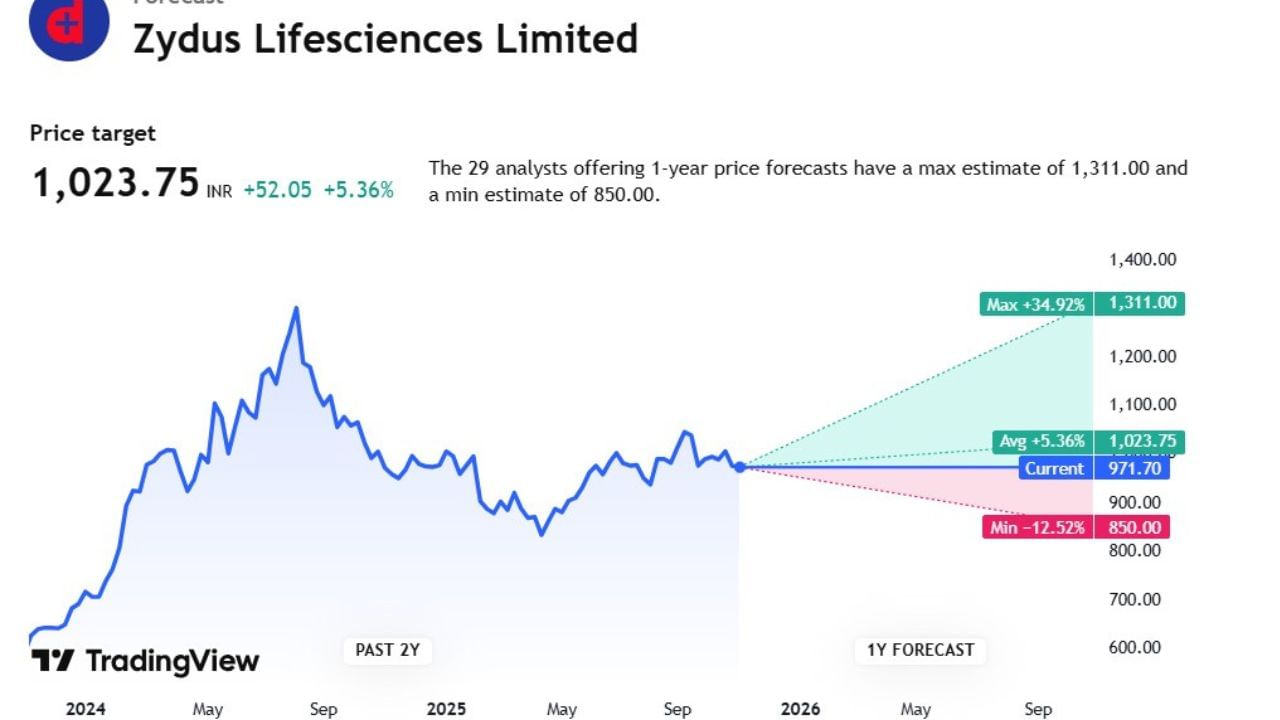The width and height of the screenshot is (1280, 720).
Task: Click the 2025 year axis label
Action: pos(446,709)
